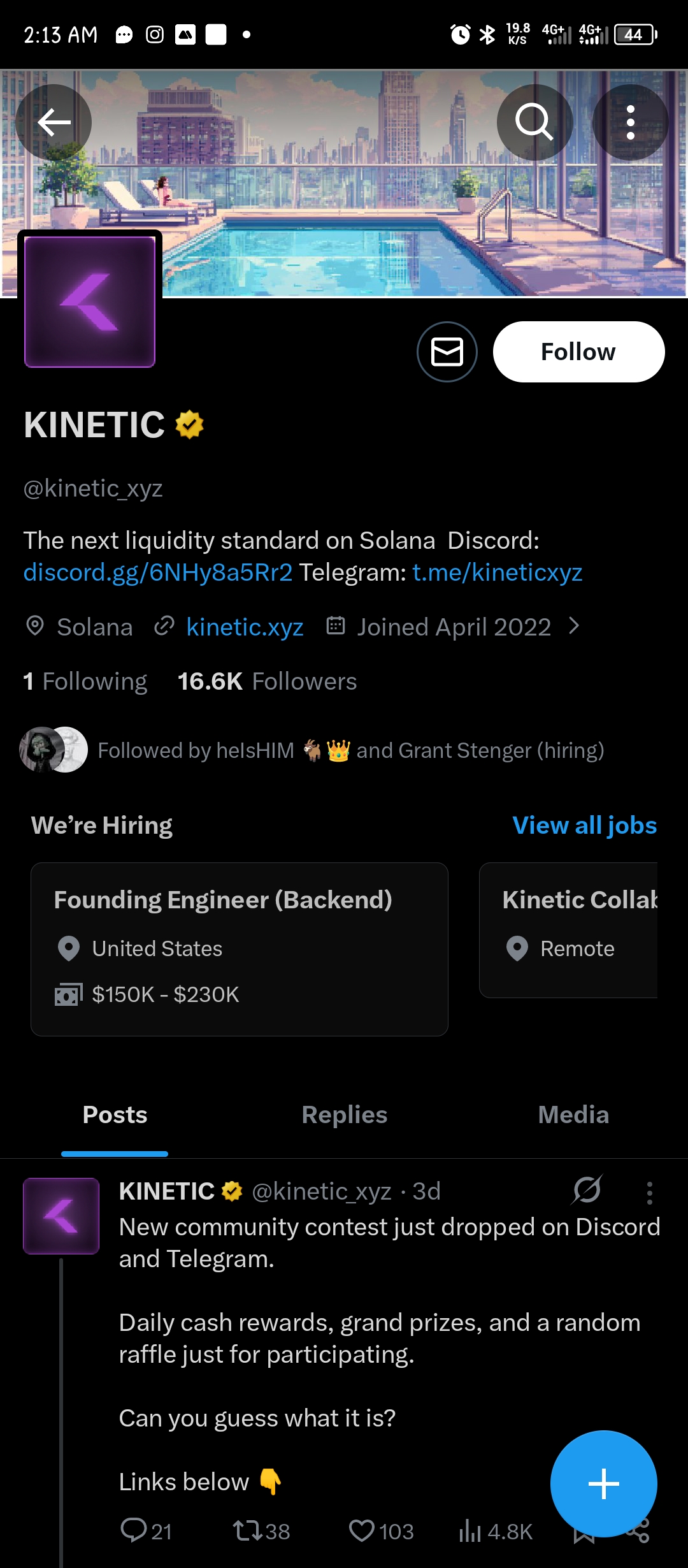Switch to the Media tab
688x1568 pixels.
[x=573, y=1115]
